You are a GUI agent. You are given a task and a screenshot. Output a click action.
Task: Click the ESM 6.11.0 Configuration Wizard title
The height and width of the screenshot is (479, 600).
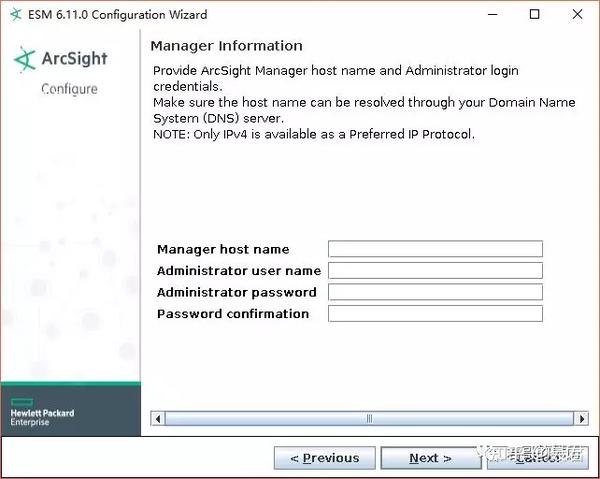click(x=118, y=14)
